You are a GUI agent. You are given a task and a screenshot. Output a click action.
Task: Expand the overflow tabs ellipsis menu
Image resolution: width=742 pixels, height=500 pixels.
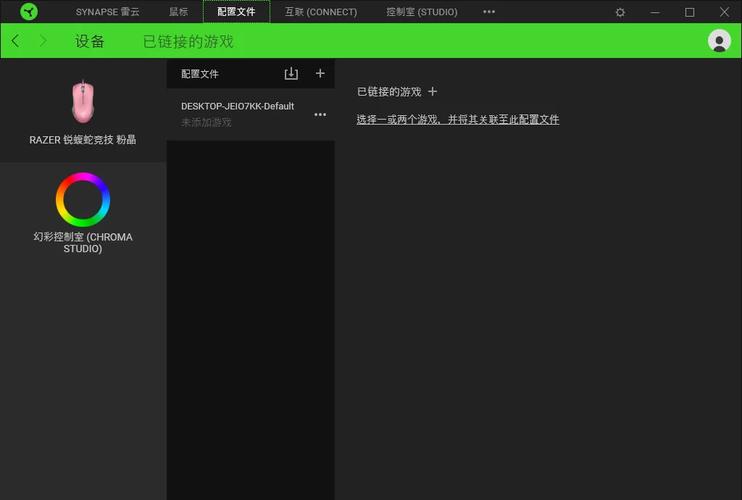(489, 12)
